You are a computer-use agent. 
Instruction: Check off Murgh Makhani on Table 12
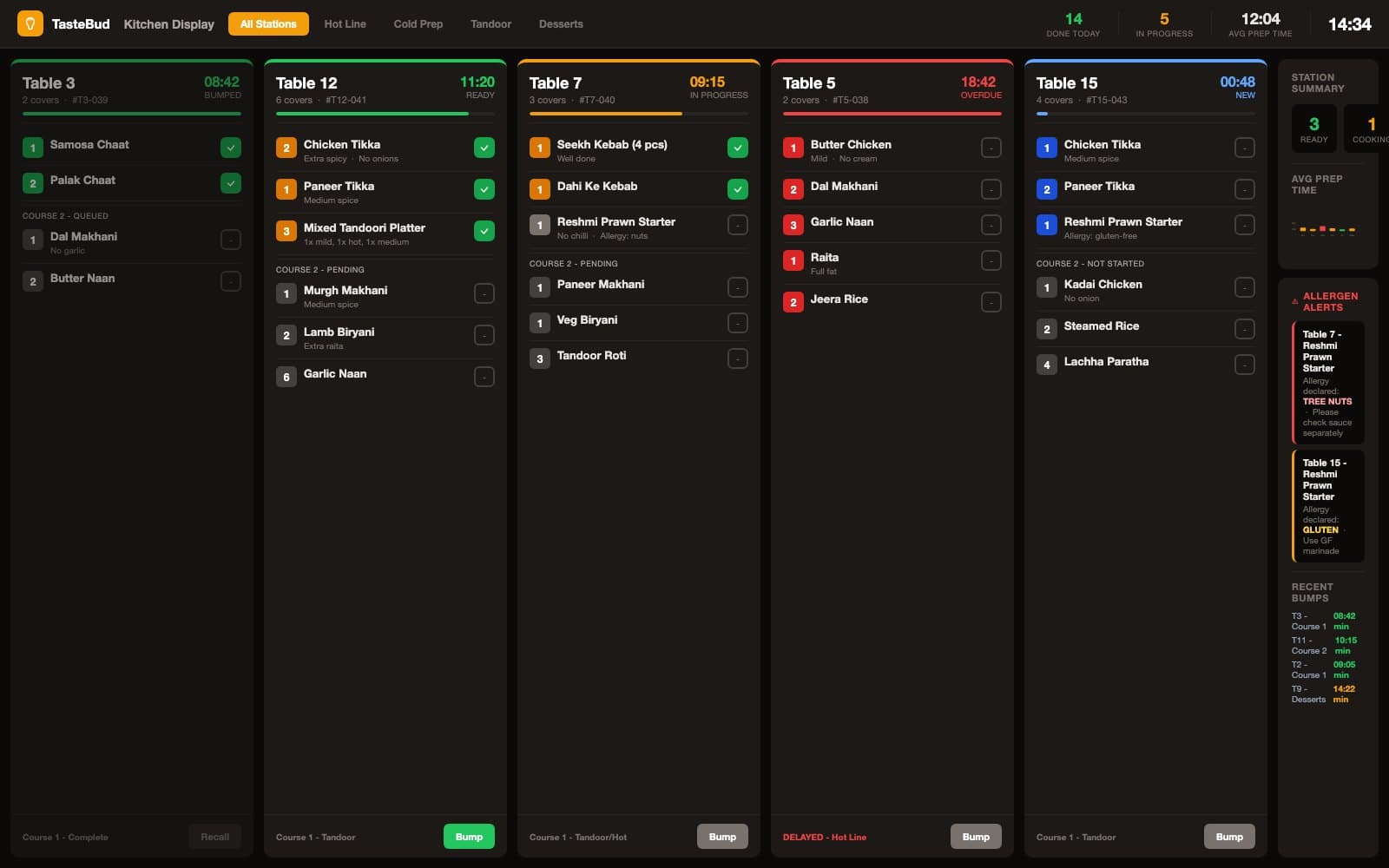484,293
